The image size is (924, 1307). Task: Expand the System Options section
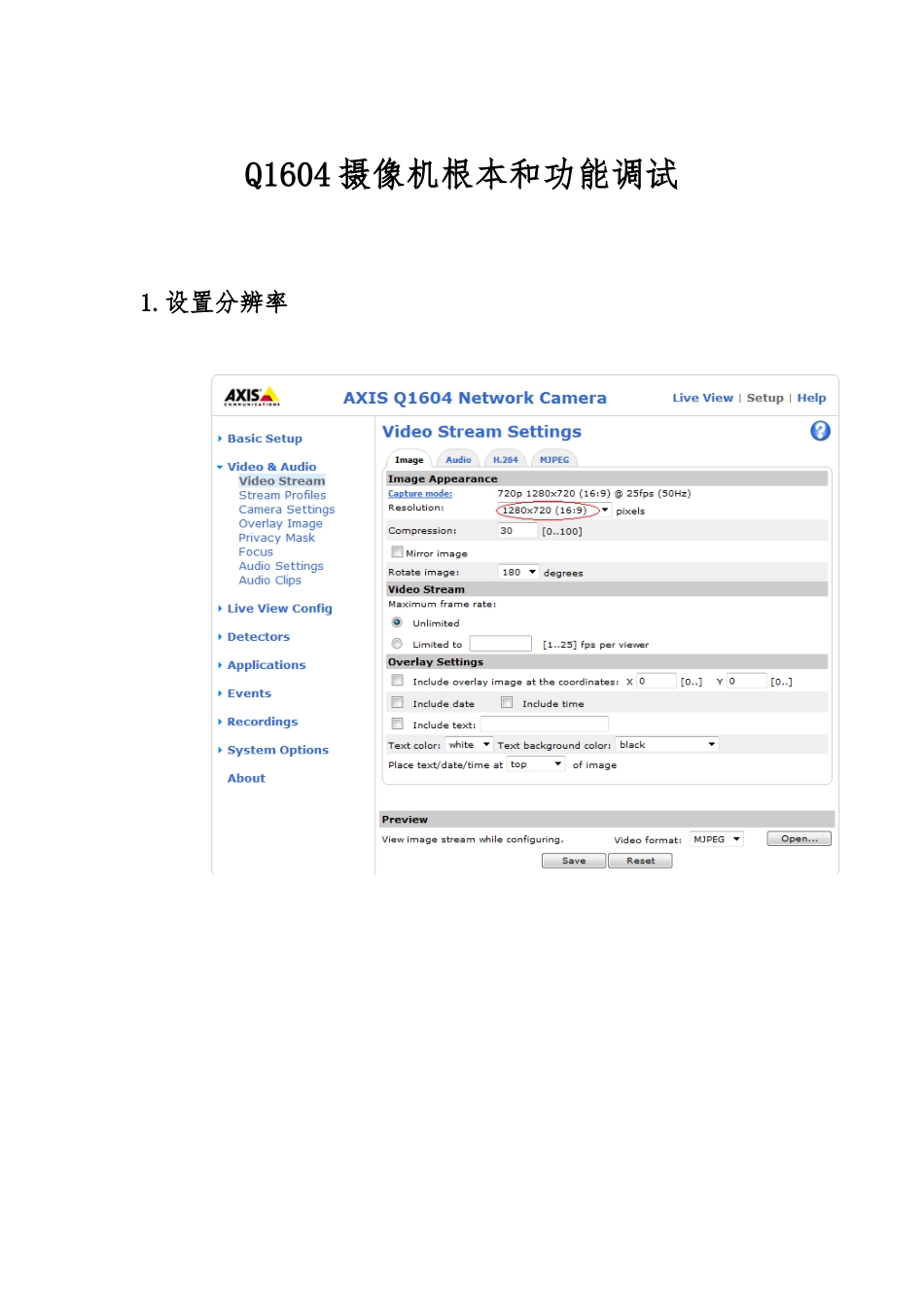(277, 750)
